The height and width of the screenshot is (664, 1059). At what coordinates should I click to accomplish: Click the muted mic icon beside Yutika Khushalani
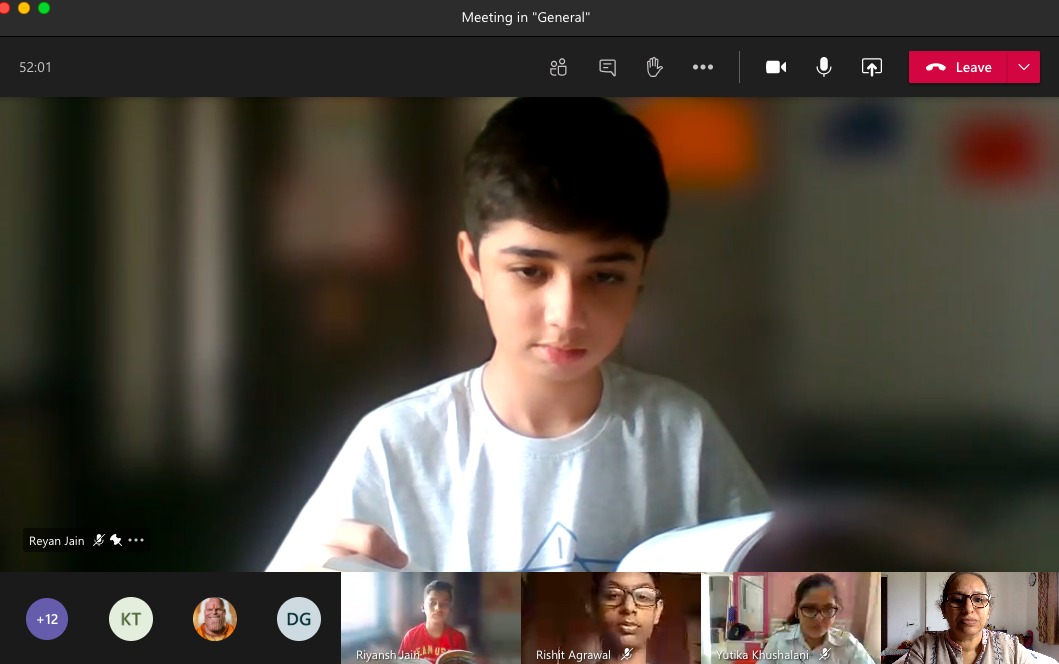824,654
